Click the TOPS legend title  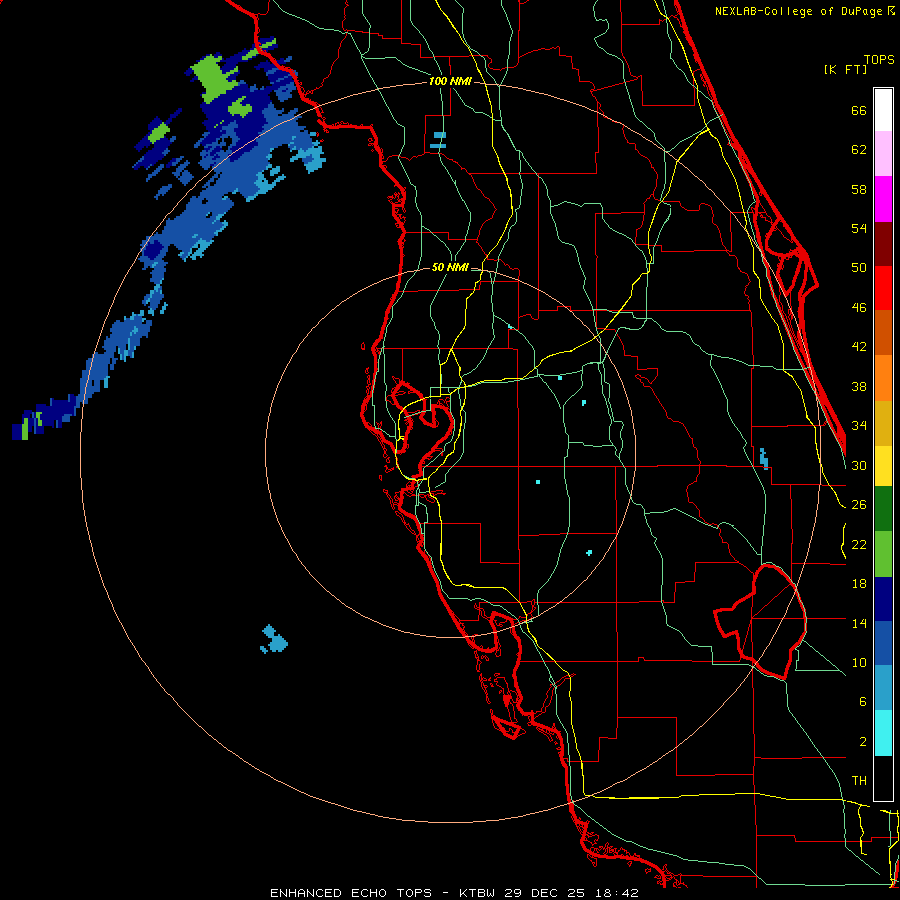click(x=879, y=59)
